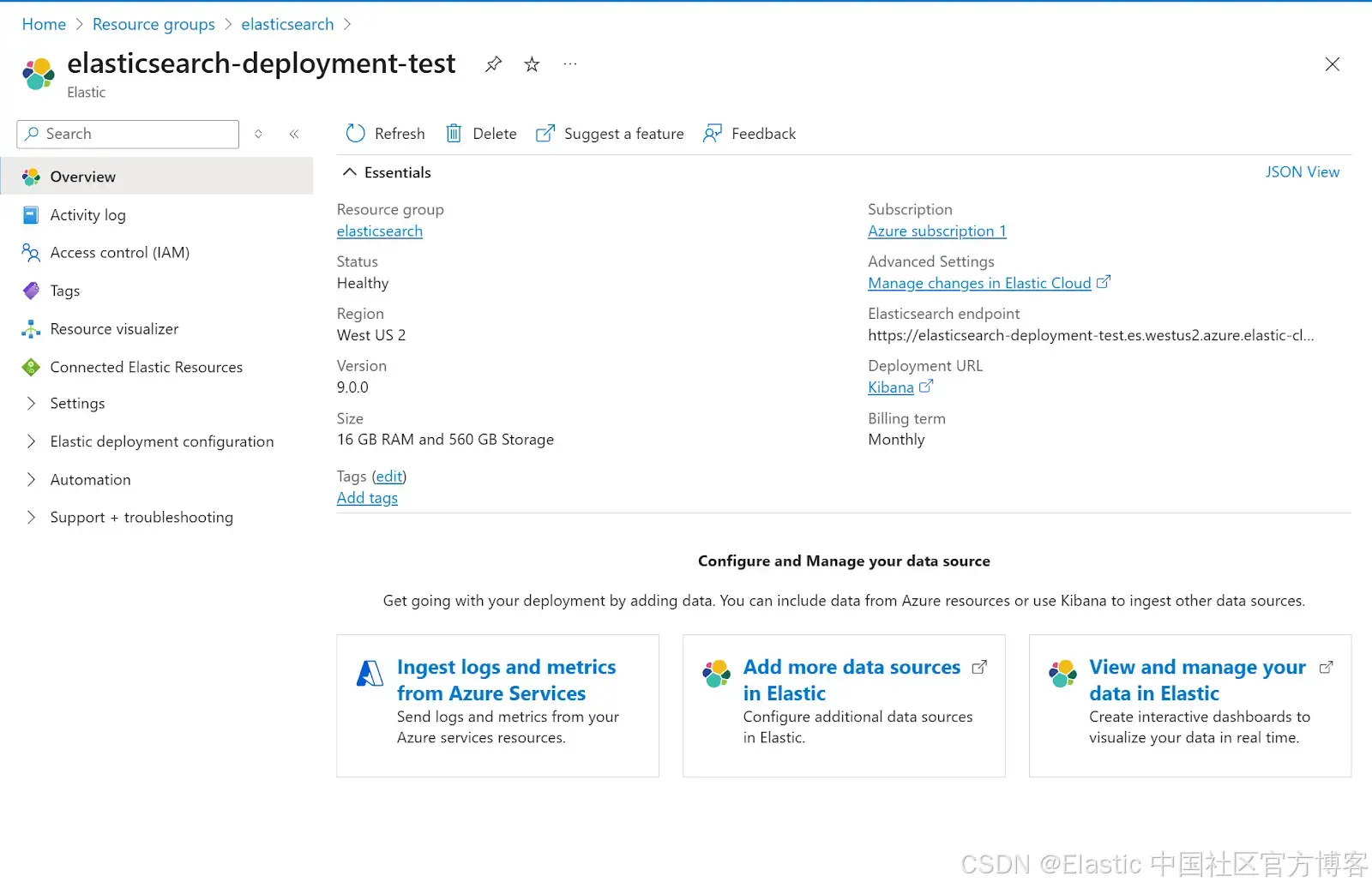Image resolution: width=1372 pixels, height=888 pixels.
Task: Focus the sidebar Search field
Action: click(x=128, y=134)
